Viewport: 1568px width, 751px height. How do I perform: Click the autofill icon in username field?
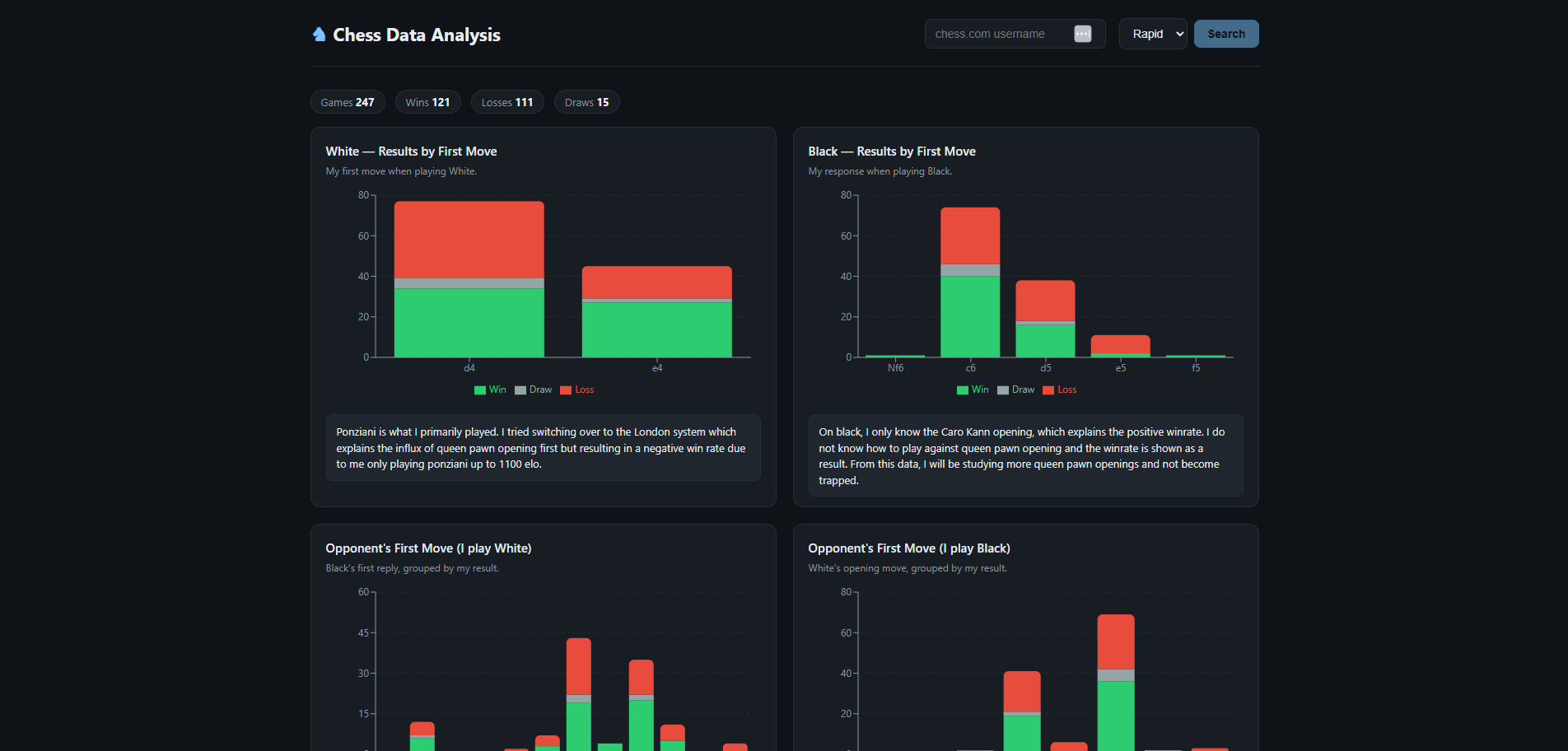click(1082, 34)
